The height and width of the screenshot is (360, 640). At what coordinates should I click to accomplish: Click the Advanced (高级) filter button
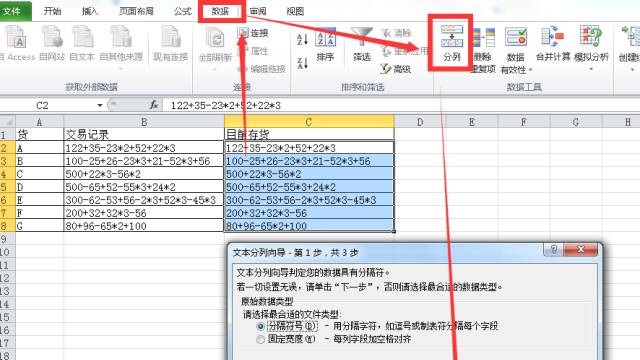396,69
